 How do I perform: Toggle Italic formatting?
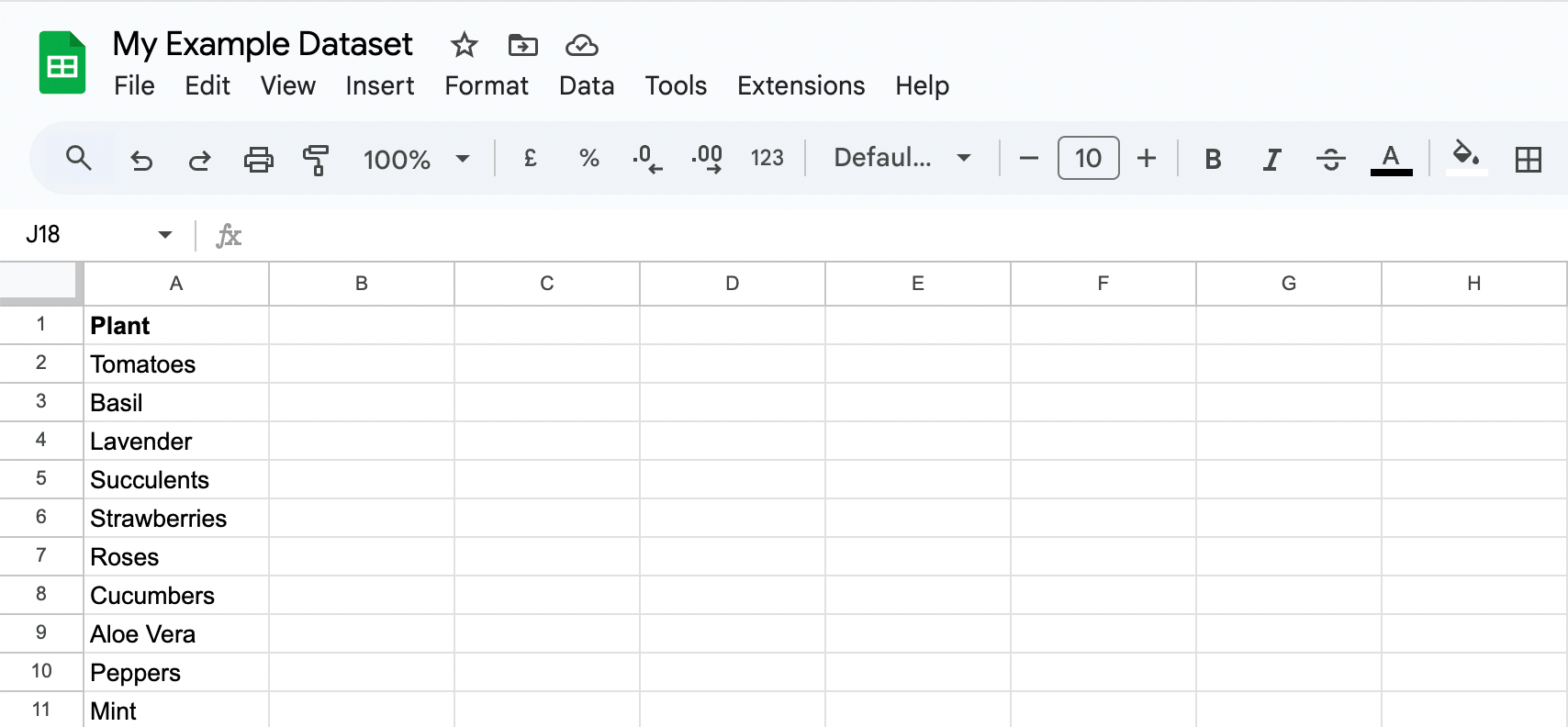click(1271, 160)
